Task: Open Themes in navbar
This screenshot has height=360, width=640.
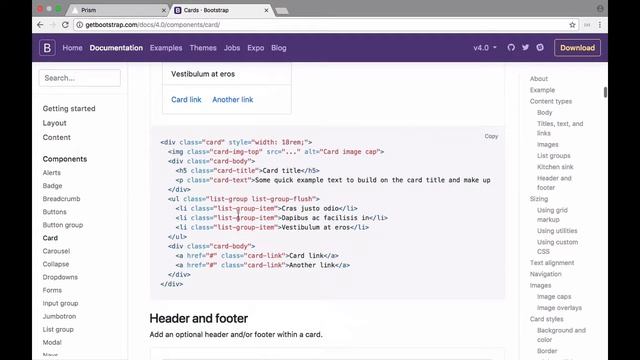Action: 203,48
